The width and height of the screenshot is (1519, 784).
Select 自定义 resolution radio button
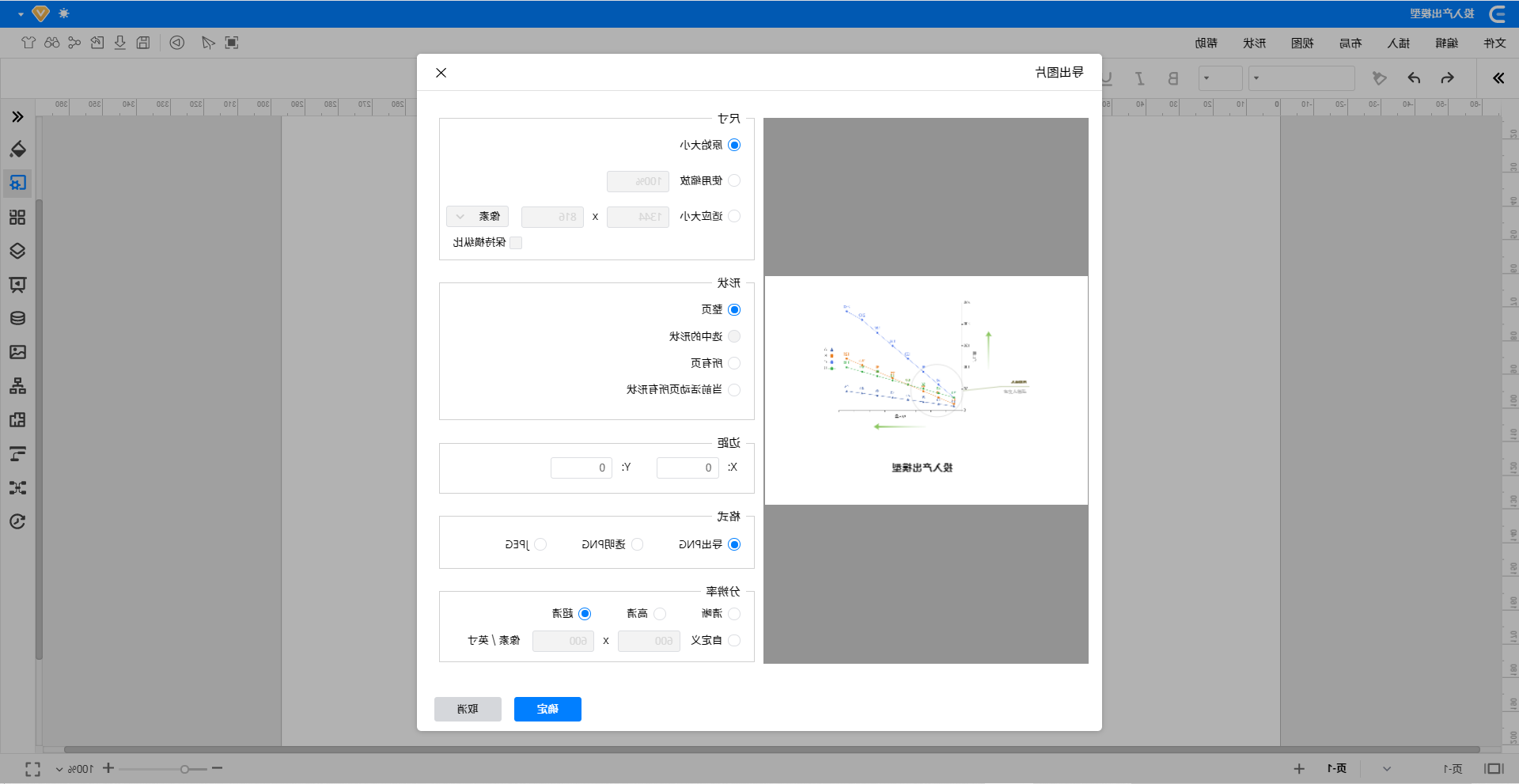click(x=734, y=641)
